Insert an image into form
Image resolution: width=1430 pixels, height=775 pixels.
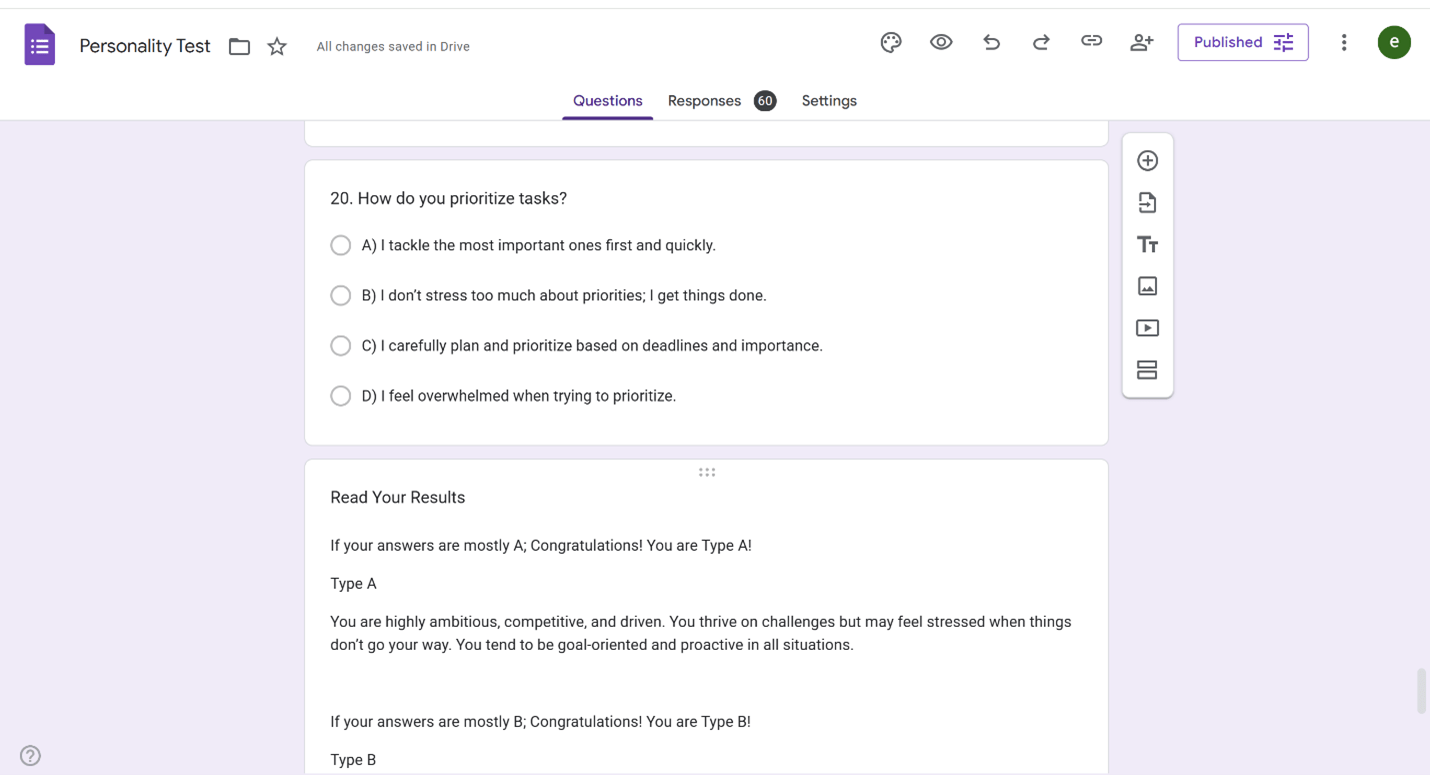[1147, 286]
